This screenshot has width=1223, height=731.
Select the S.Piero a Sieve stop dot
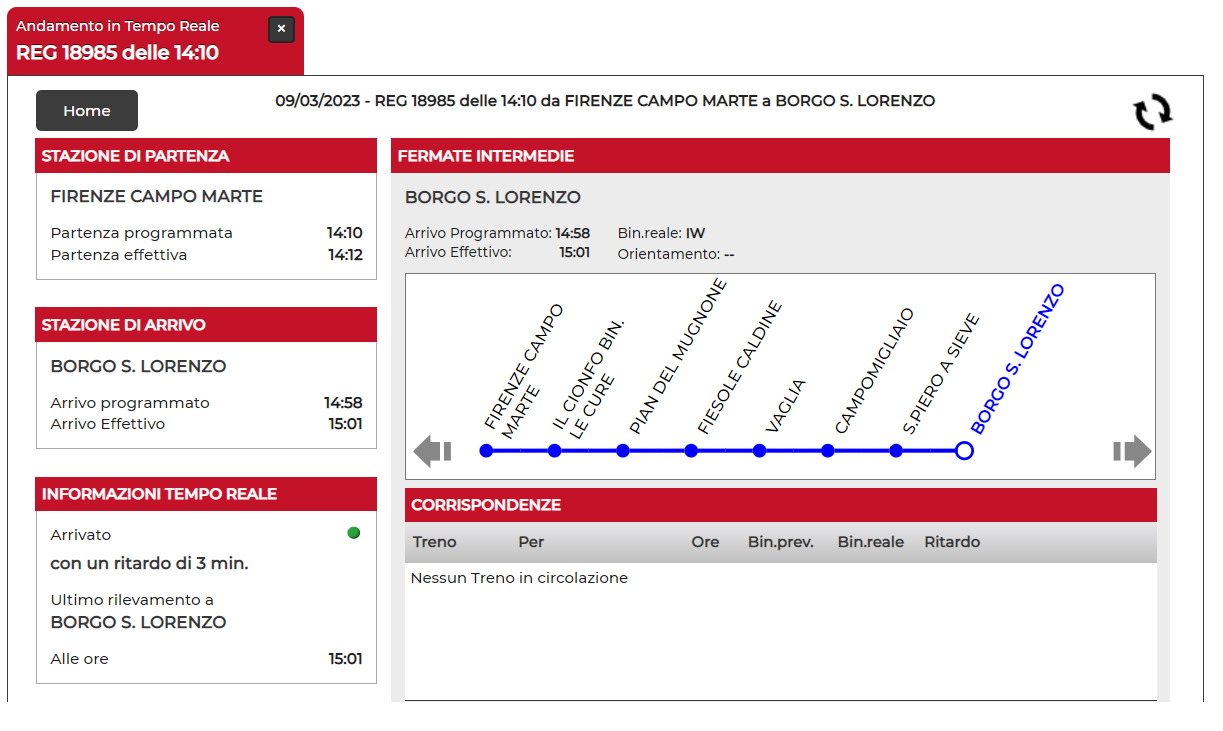896,451
